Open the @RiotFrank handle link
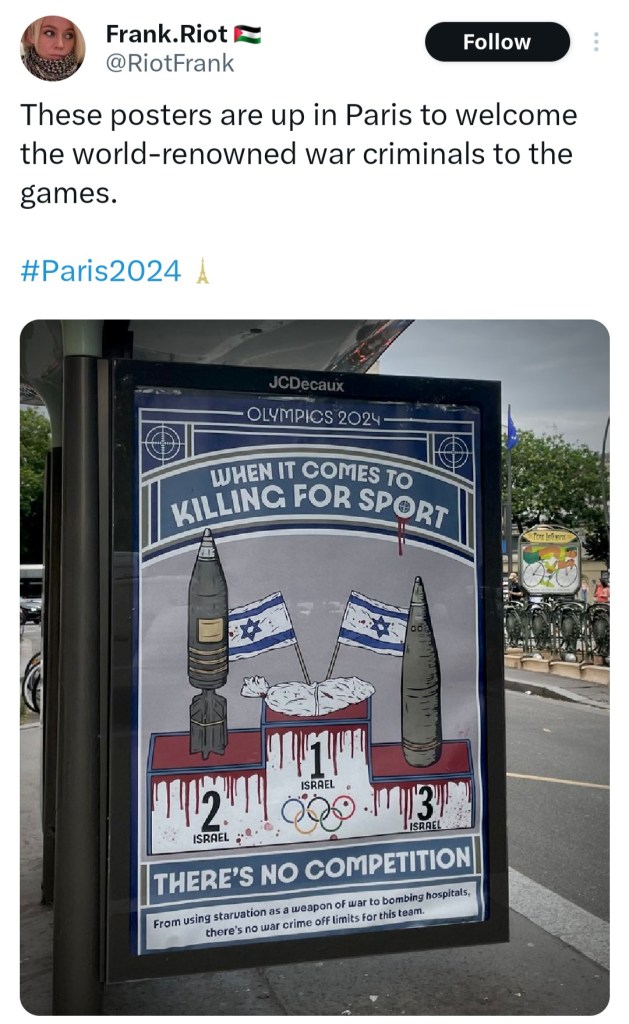 [170, 63]
